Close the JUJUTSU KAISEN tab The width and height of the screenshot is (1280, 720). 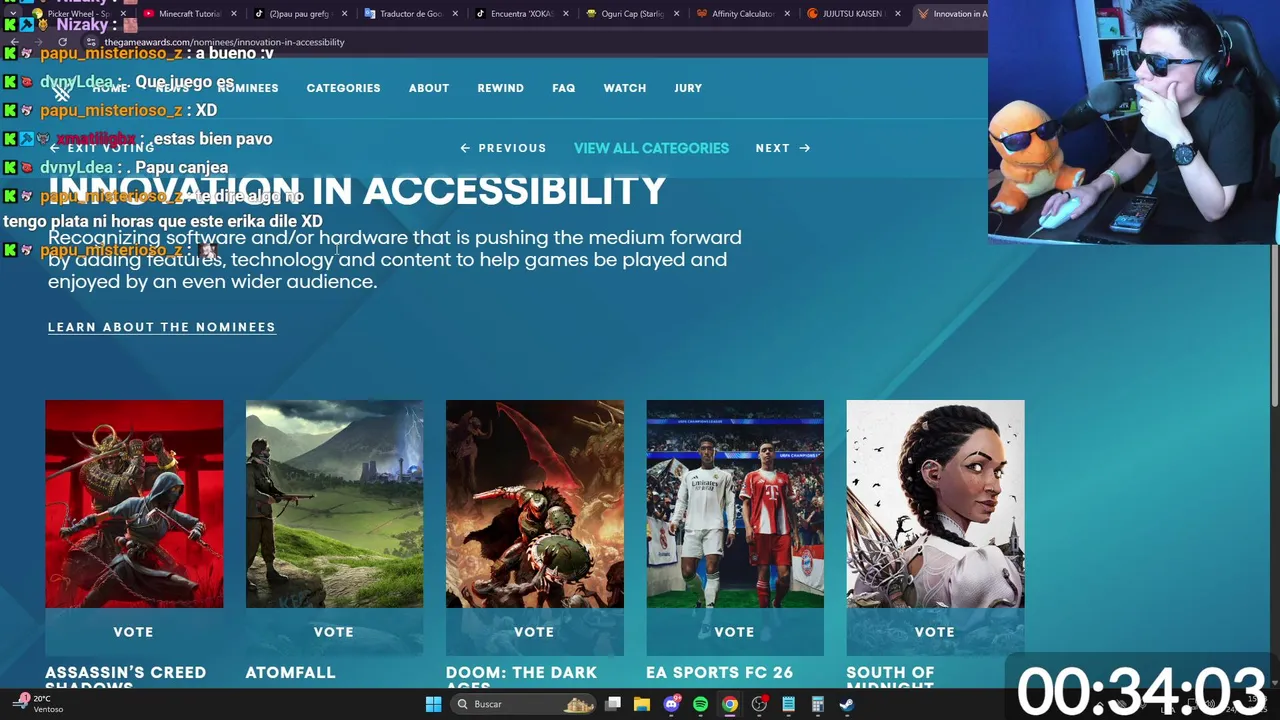point(897,14)
